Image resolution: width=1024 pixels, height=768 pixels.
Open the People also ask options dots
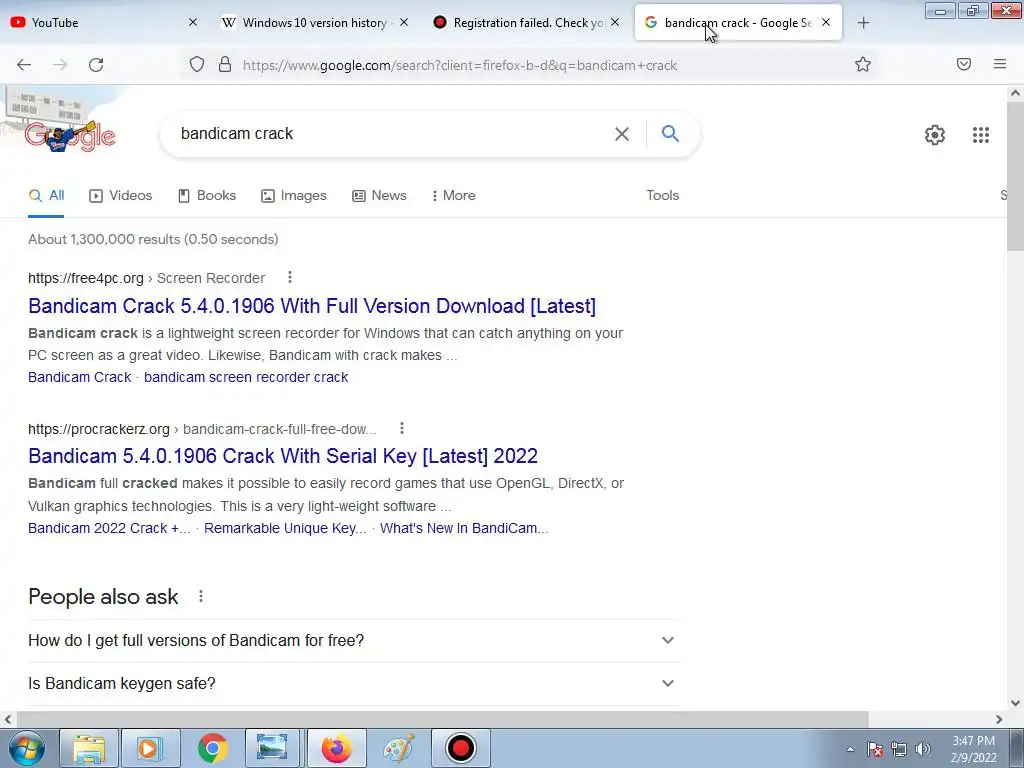[x=200, y=596]
